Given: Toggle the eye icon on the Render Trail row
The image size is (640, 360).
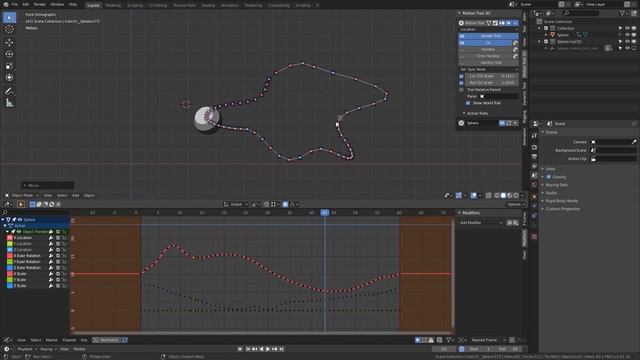Looking at the screenshot, I should (x=462, y=36).
